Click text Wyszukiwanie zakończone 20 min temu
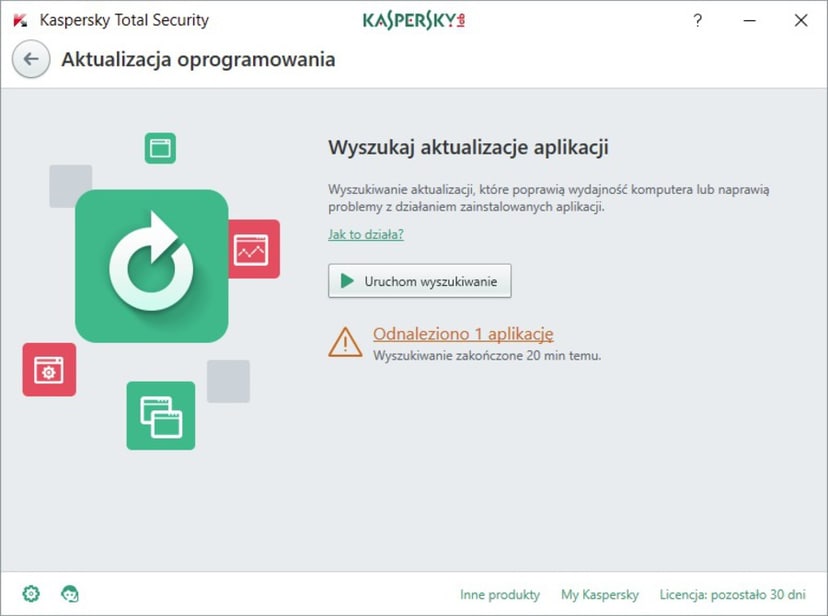This screenshot has width=828, height=616. [487, 356]
